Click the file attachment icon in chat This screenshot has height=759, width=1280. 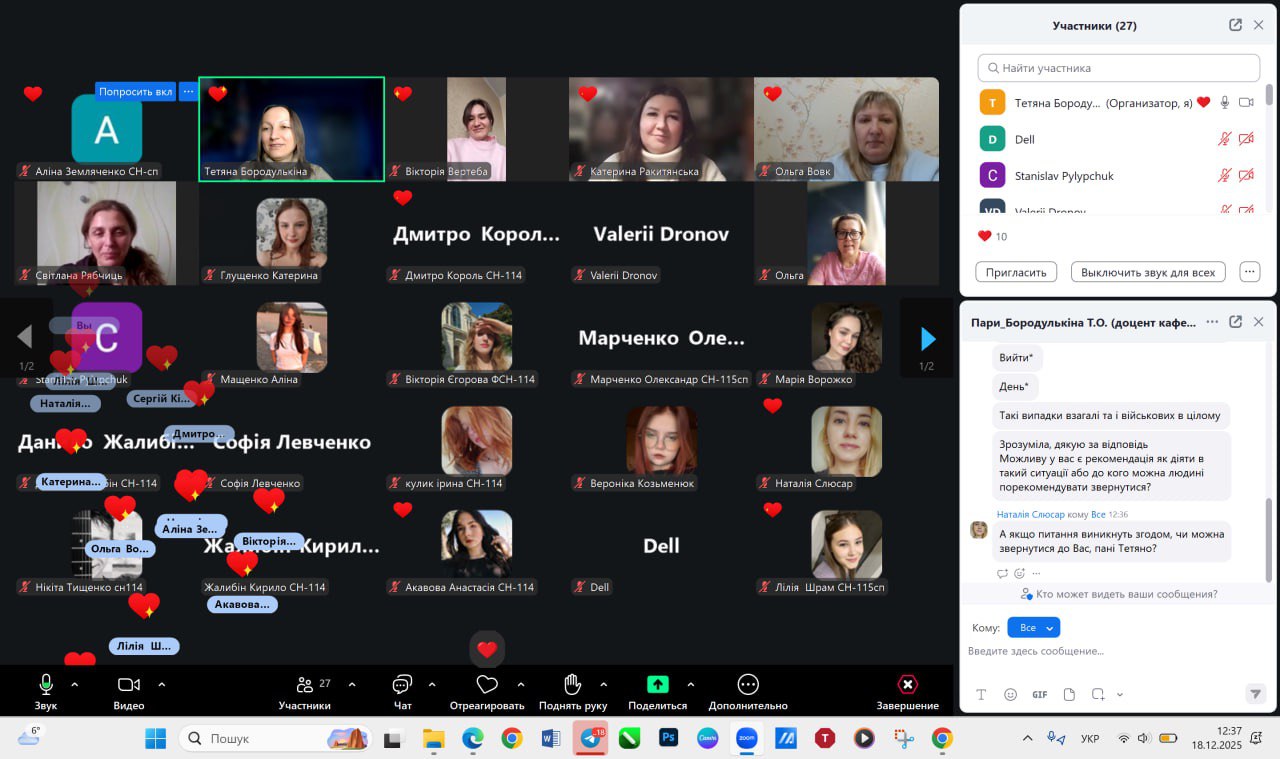pyautogui.click(x=1069, y=694)
